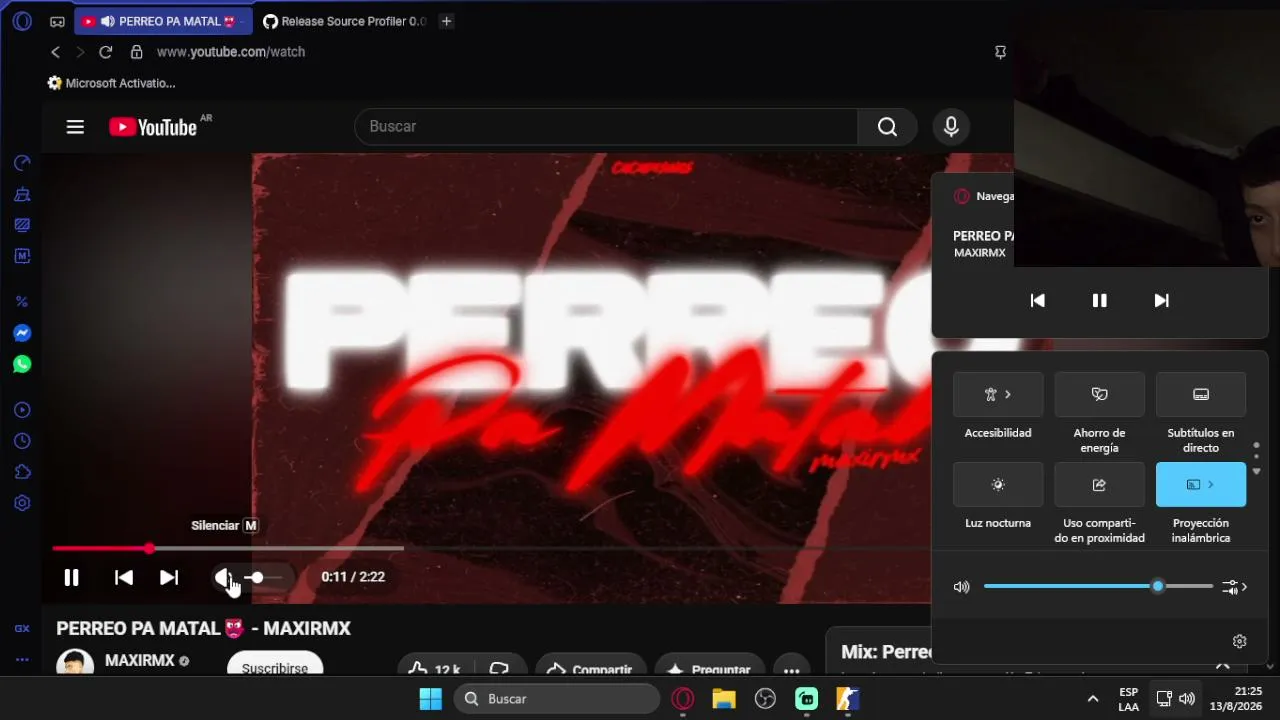Open sidebar three-dots setup menu

tap(22, 660)
